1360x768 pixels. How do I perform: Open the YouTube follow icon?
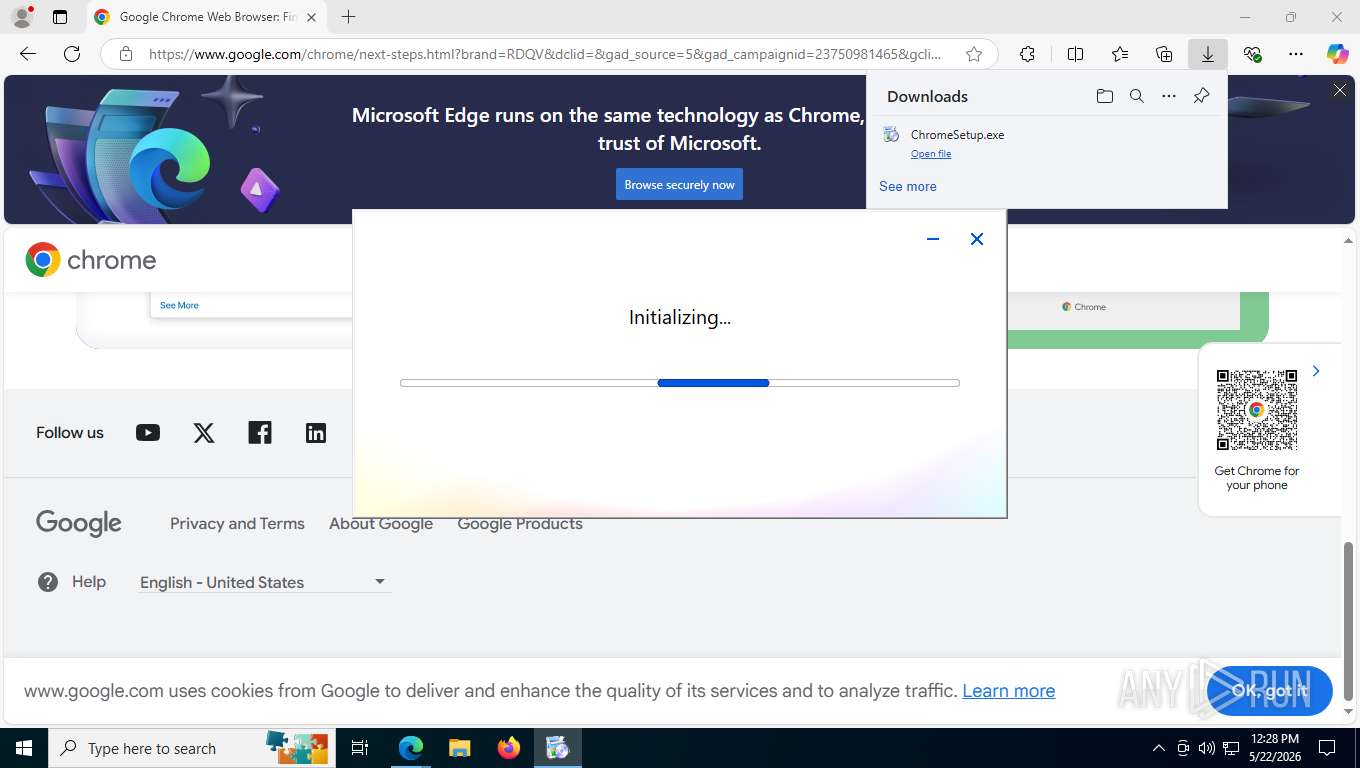point(148,433)
